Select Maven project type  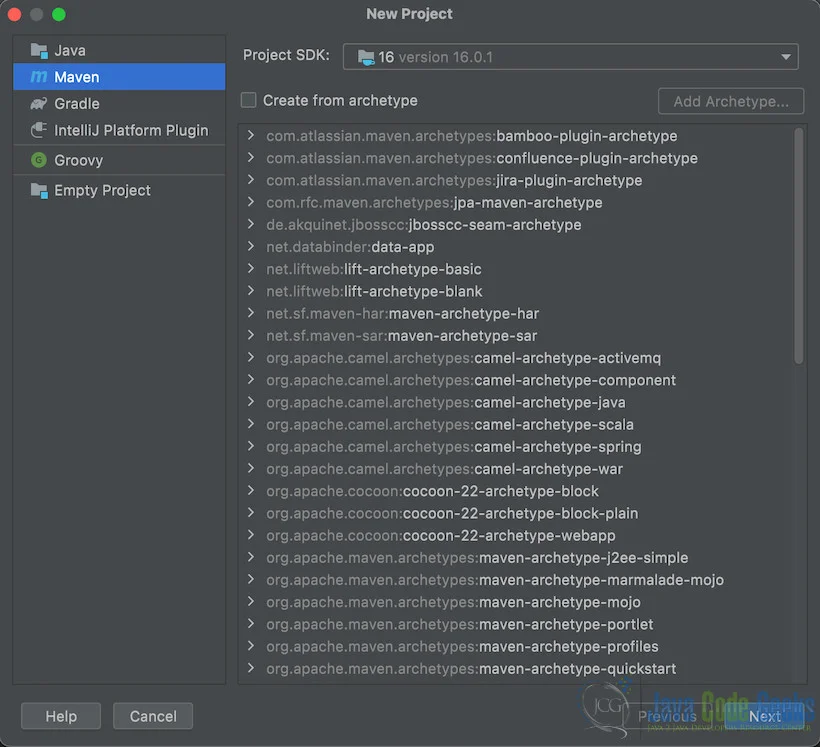[x=119, y=77]
